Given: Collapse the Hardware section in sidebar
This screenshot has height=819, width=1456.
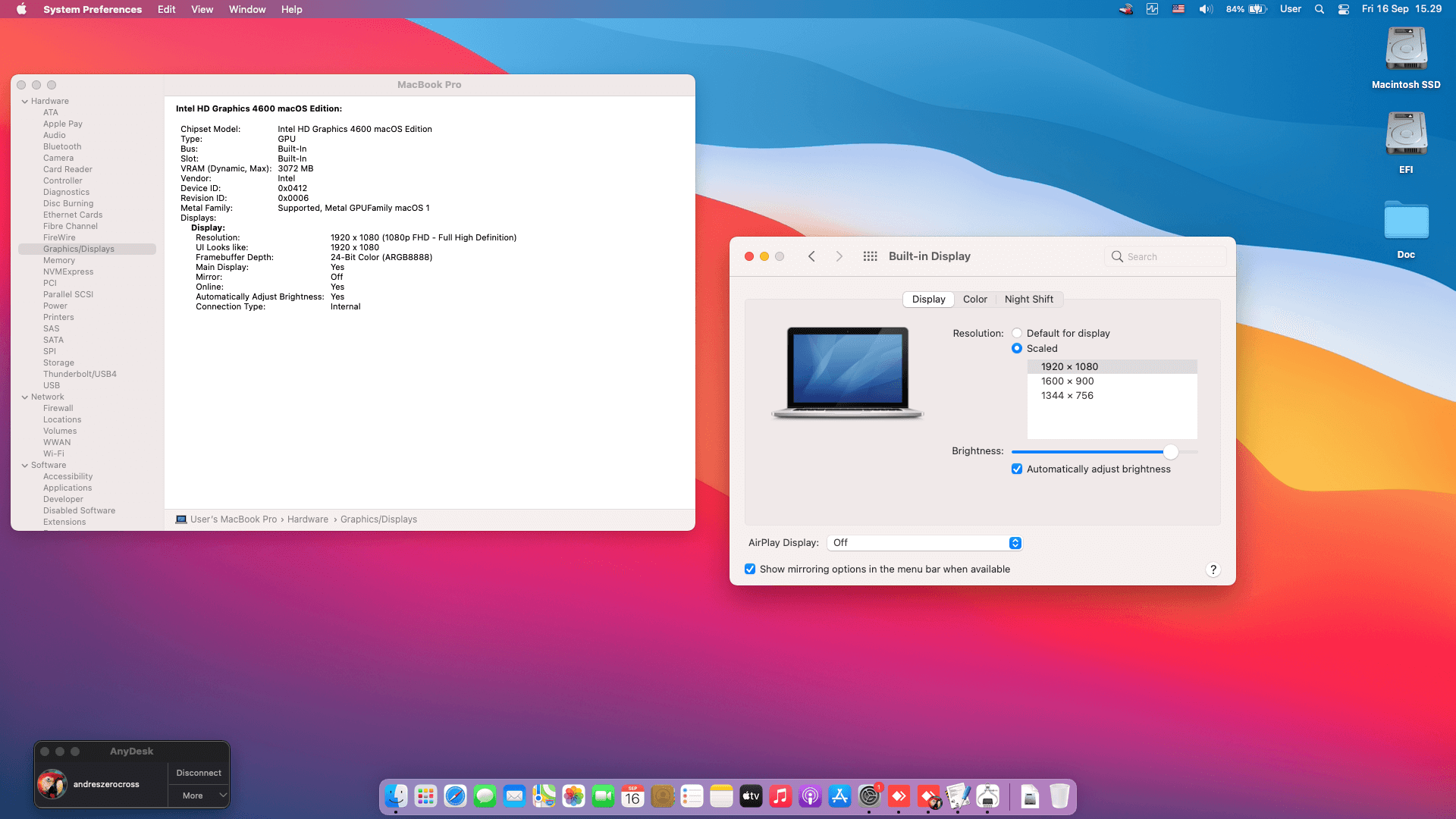Looking at the screenshot, I should point(25,102).
